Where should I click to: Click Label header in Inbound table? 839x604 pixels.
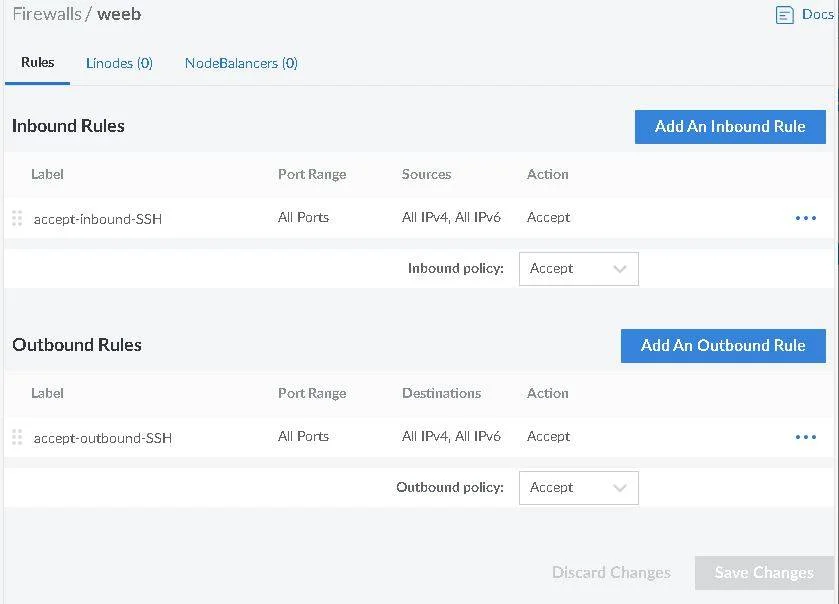click(x=47, y=174)
